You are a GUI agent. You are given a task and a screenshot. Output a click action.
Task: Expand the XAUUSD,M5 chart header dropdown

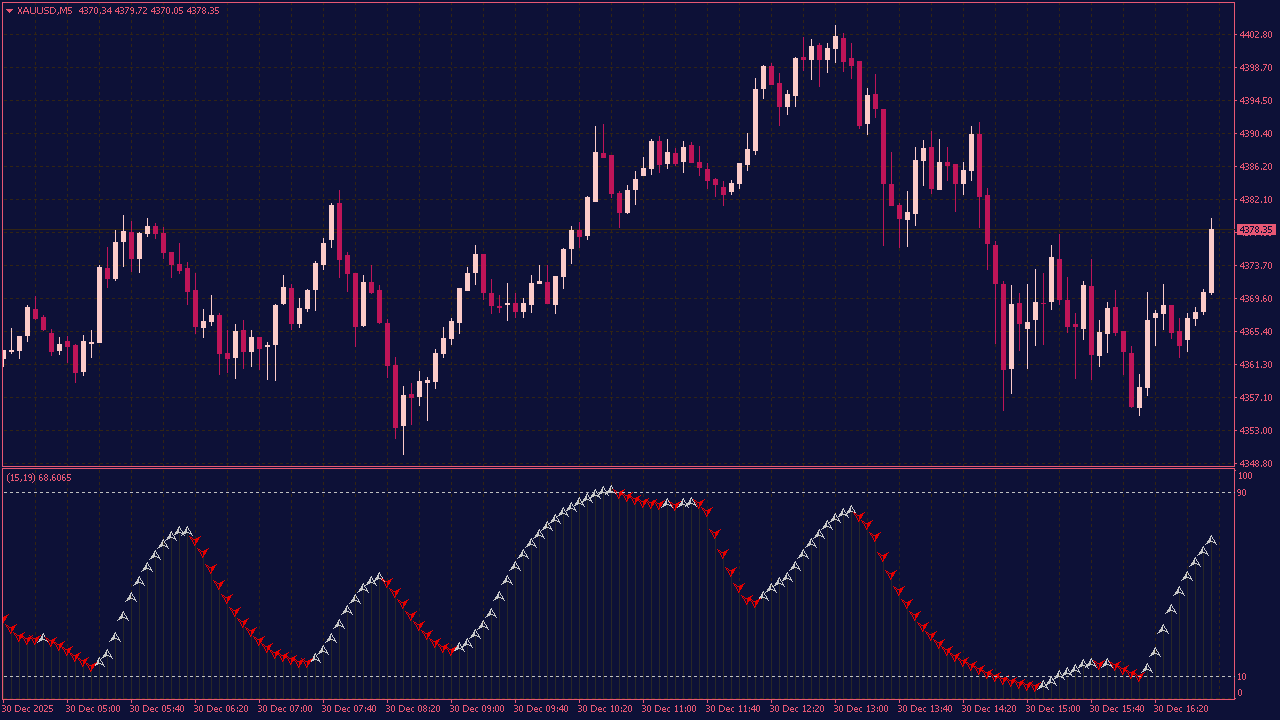(8, 9)
